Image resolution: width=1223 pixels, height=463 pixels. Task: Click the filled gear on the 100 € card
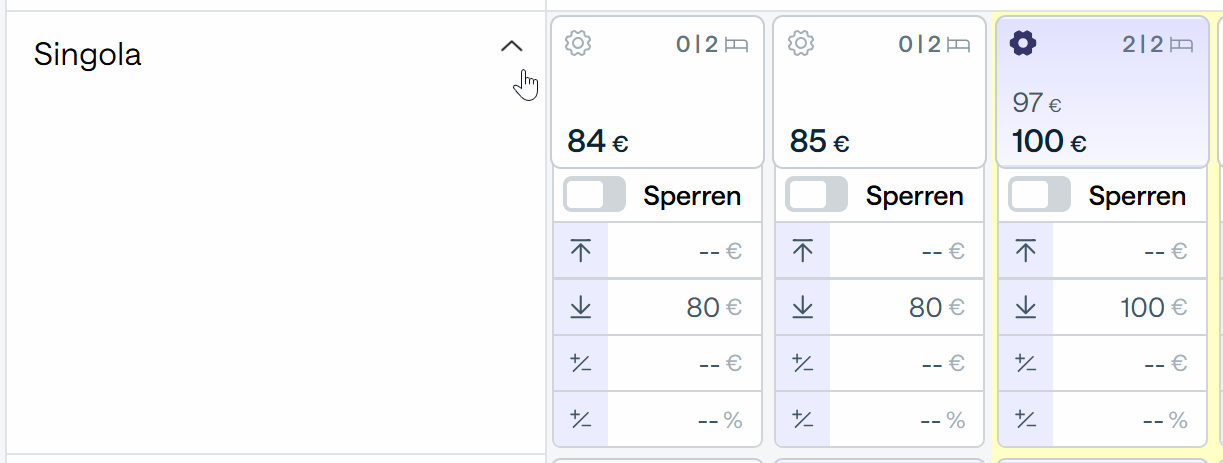(1022, 44)
